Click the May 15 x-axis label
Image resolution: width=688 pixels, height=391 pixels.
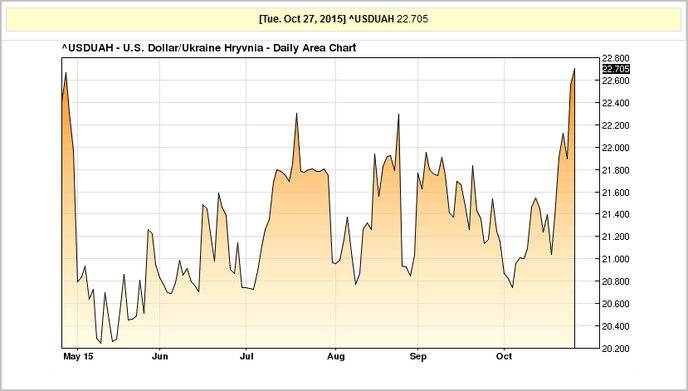[78, 356]
